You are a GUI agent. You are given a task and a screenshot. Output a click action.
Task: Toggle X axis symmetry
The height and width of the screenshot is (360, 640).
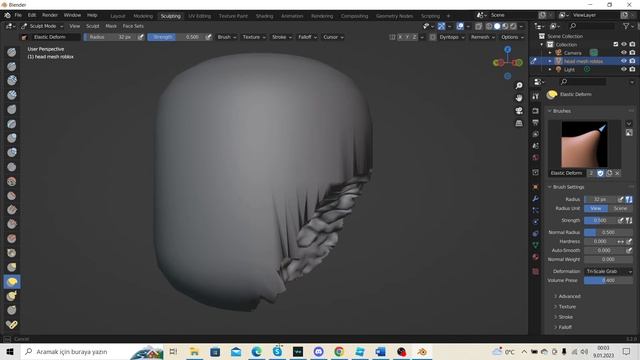(400, 37)
